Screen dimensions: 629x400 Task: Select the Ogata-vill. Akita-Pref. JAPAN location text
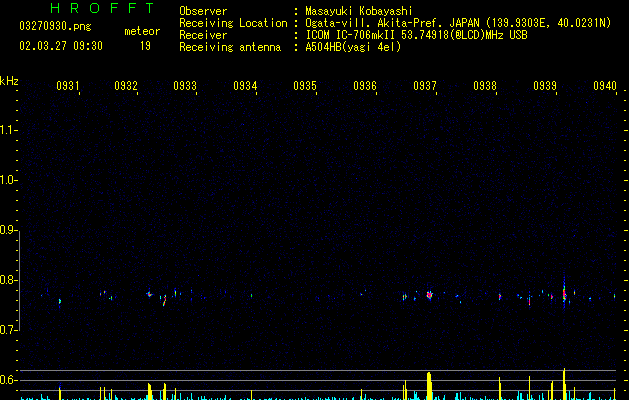click(458, 23)
